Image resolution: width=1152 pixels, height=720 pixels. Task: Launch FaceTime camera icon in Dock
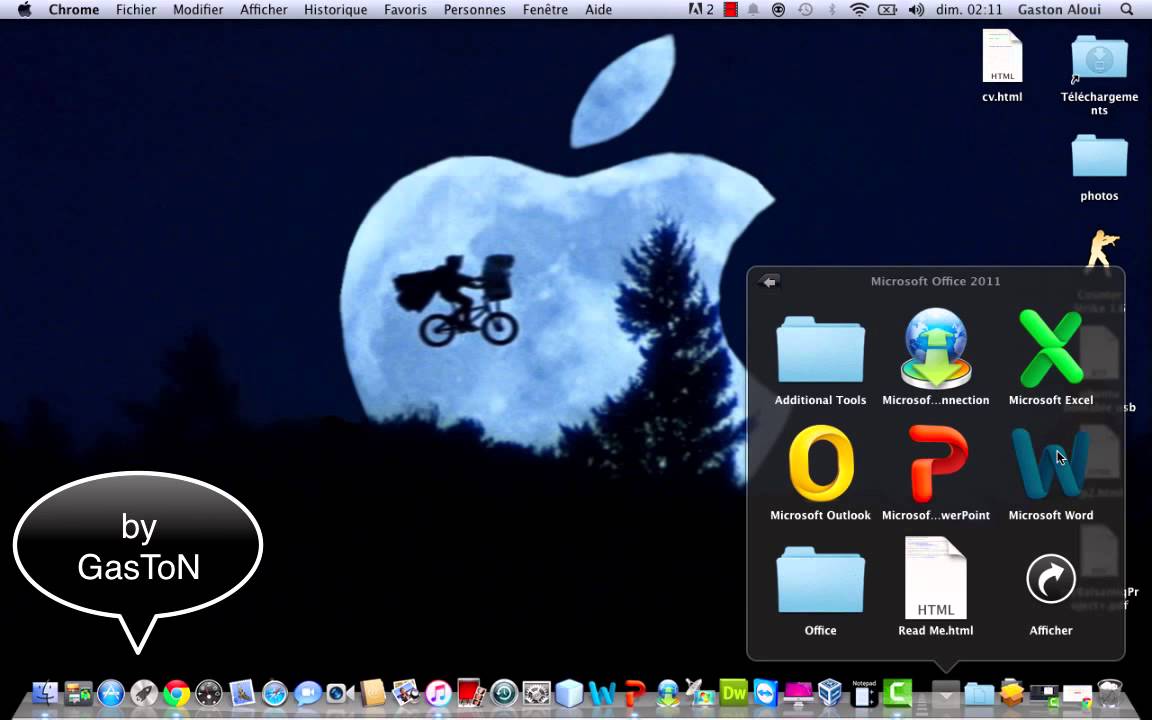[x=339, y=693]
